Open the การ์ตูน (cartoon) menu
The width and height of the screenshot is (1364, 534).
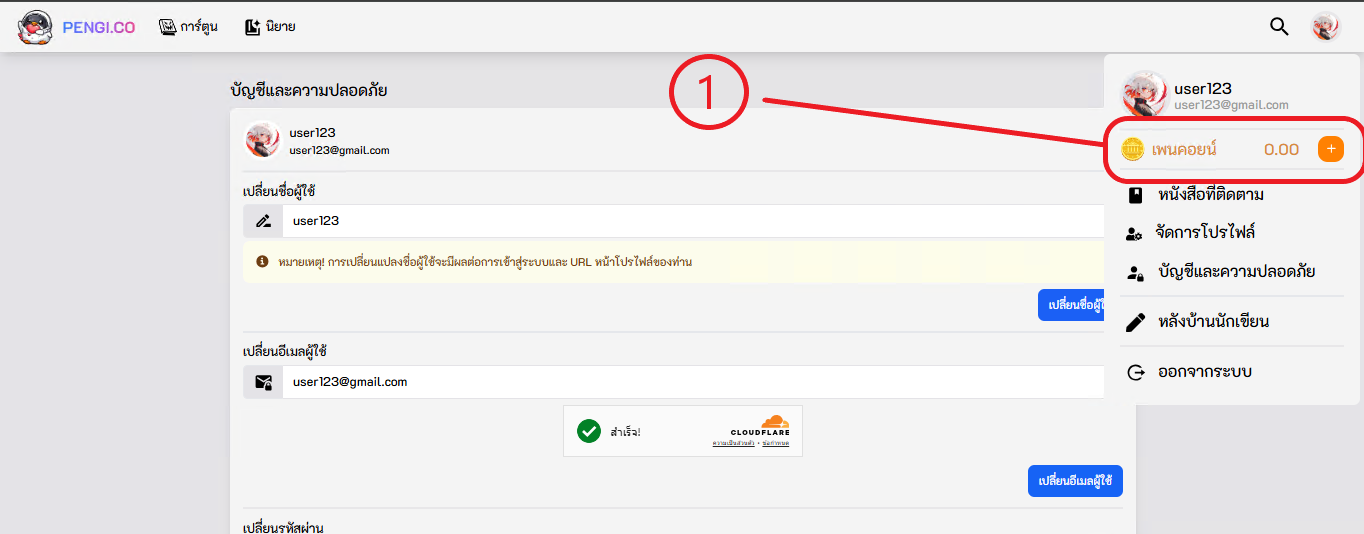(x=188, y=27)
